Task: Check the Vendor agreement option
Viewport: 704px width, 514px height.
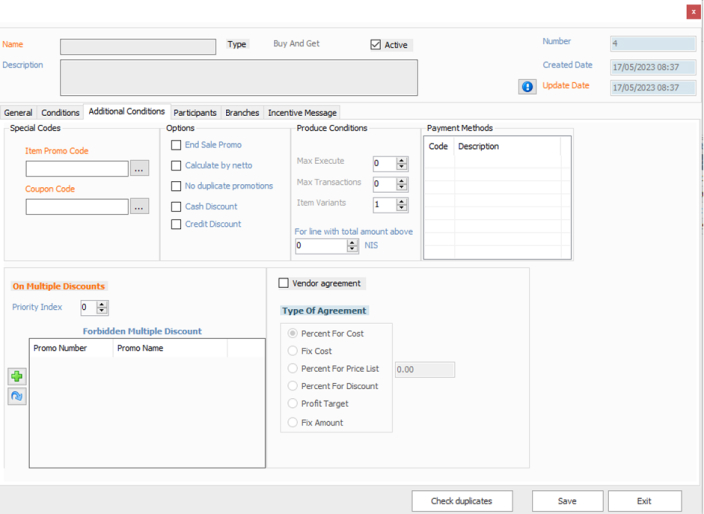Action: pyautogui.click(x=284, y=283)
